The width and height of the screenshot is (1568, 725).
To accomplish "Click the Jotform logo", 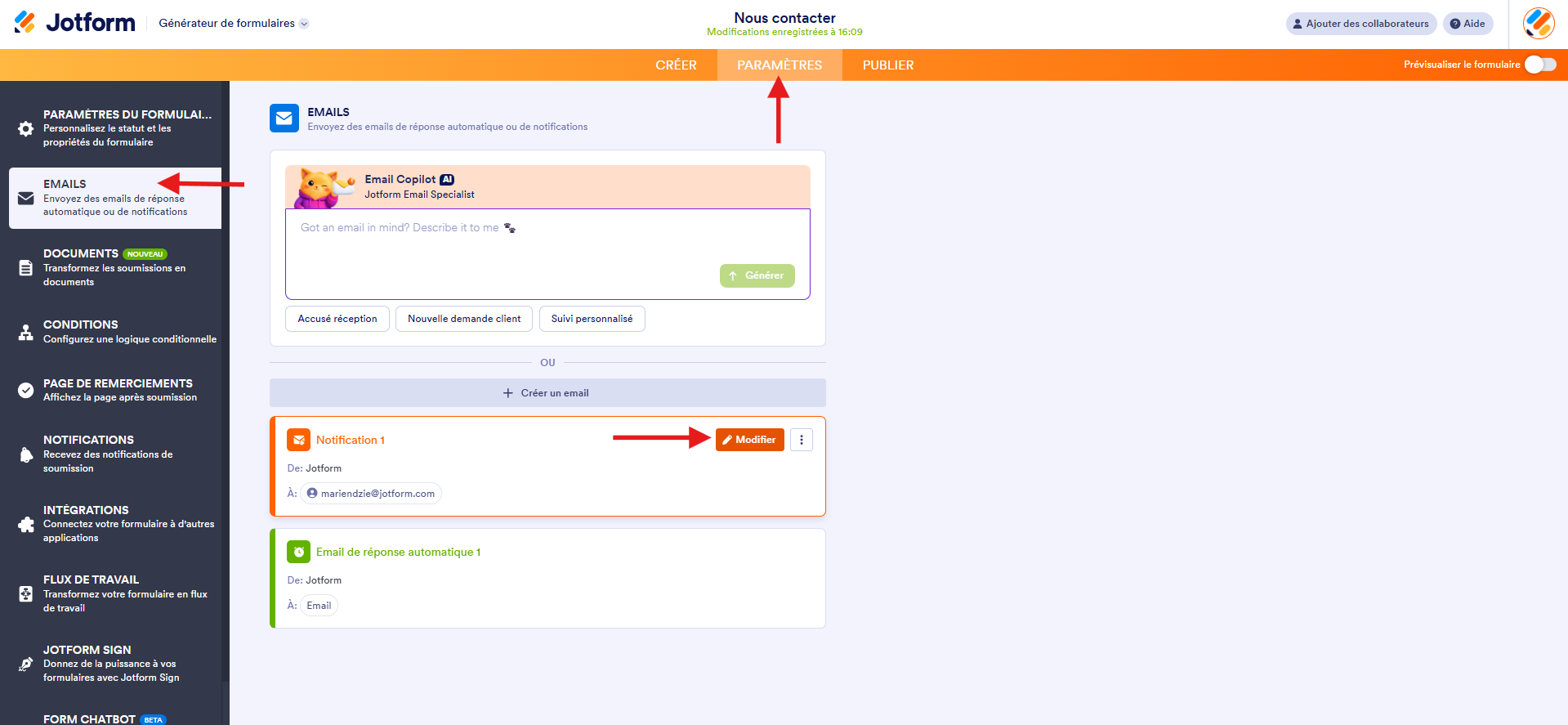I will pyautogui.click(x=74, y=23).
